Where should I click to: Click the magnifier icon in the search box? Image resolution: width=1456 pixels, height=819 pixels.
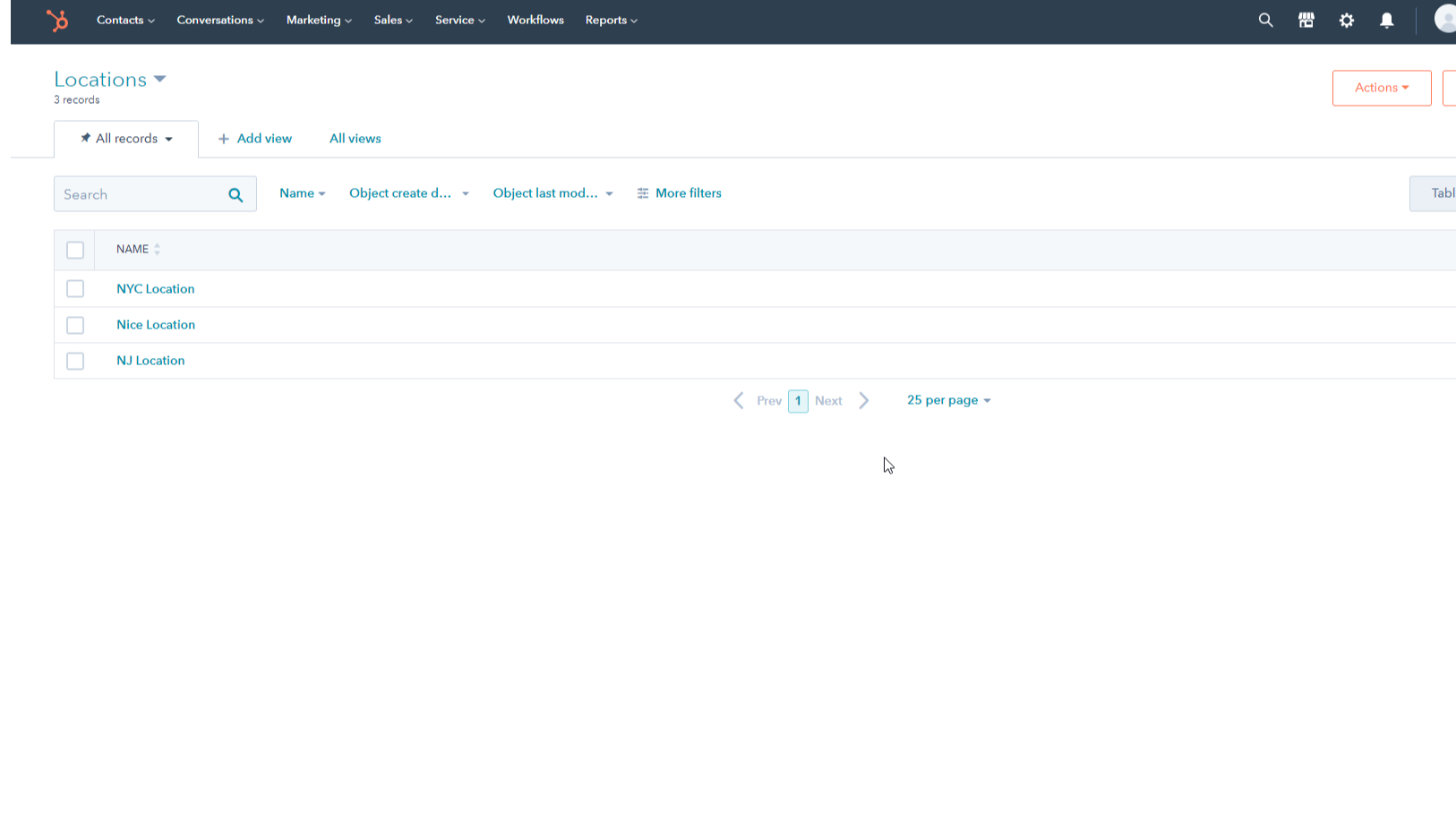[x=236, y=195]
